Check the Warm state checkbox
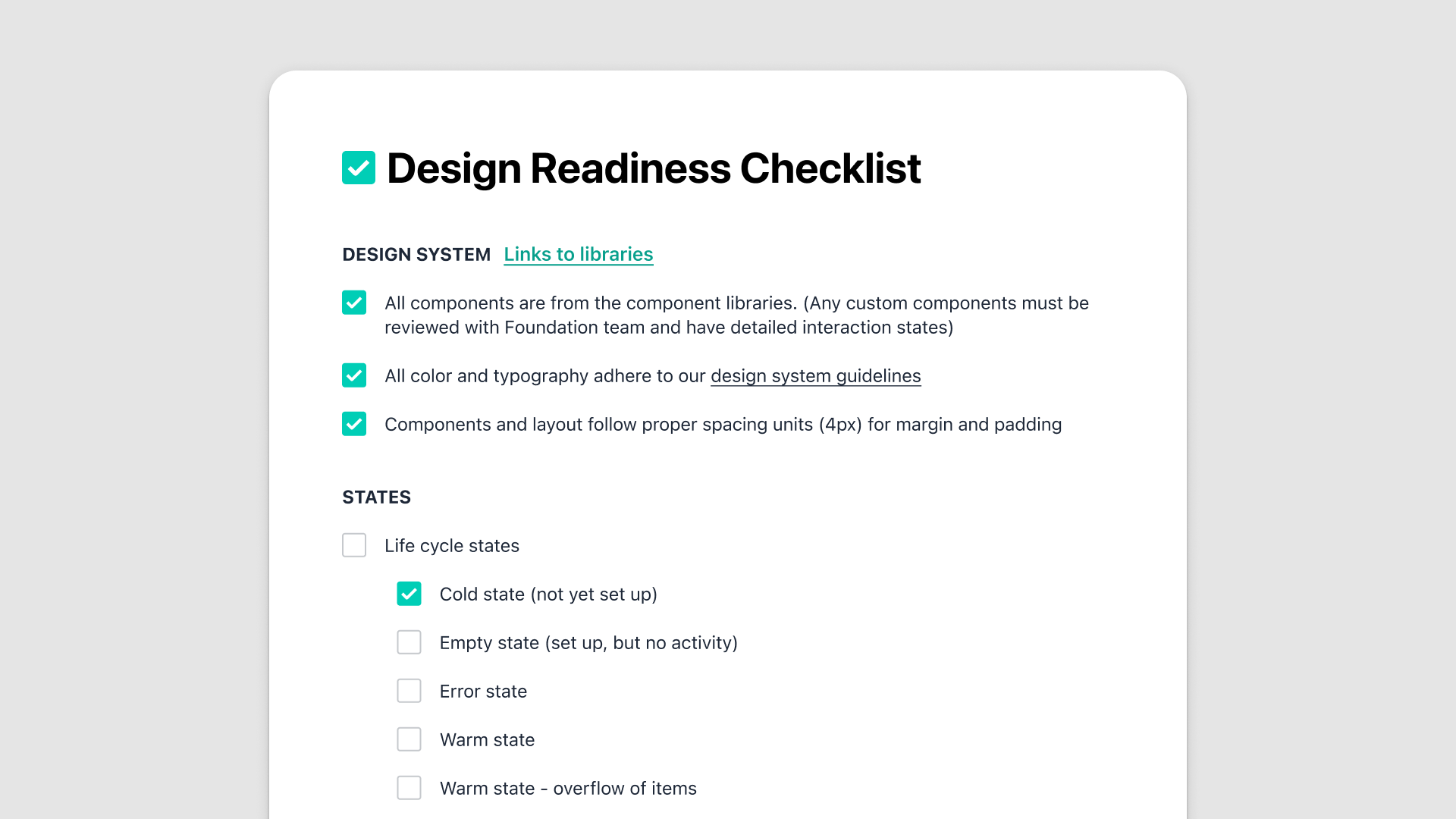1456x819 pixels. 409,739
